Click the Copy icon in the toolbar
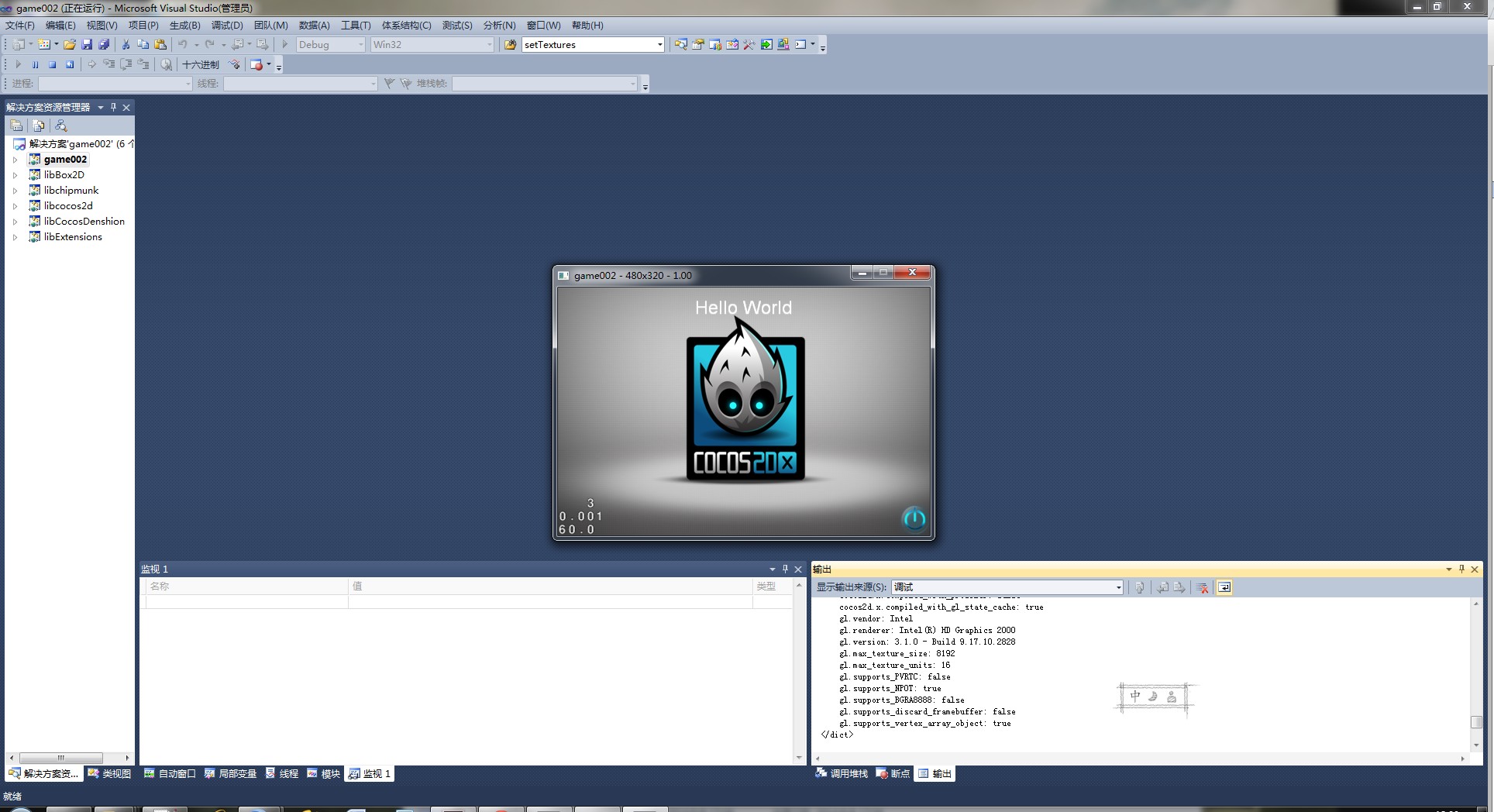Screen dimensions: 1494x812 [143, 45]
